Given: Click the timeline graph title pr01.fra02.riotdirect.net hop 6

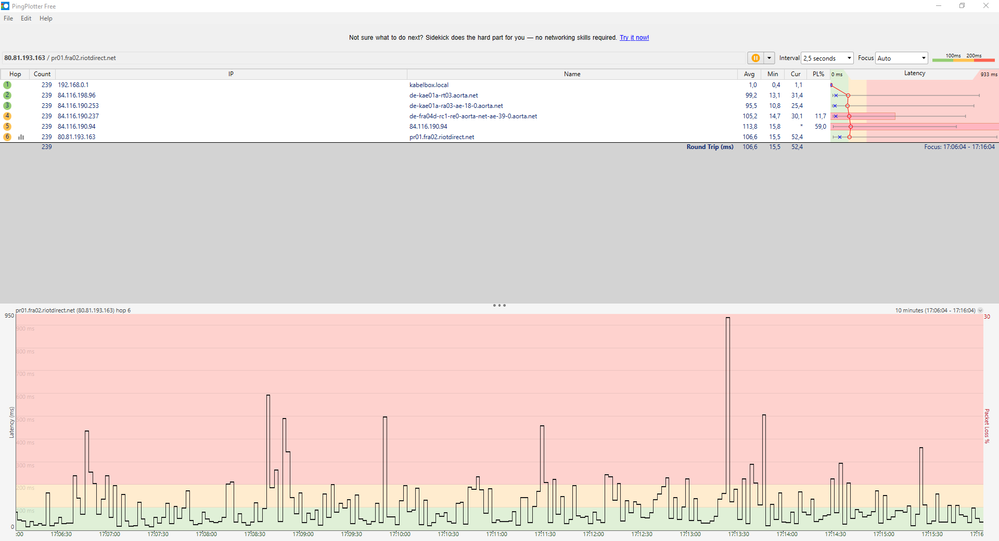Looking at the screenshot, I should point(73,310).
